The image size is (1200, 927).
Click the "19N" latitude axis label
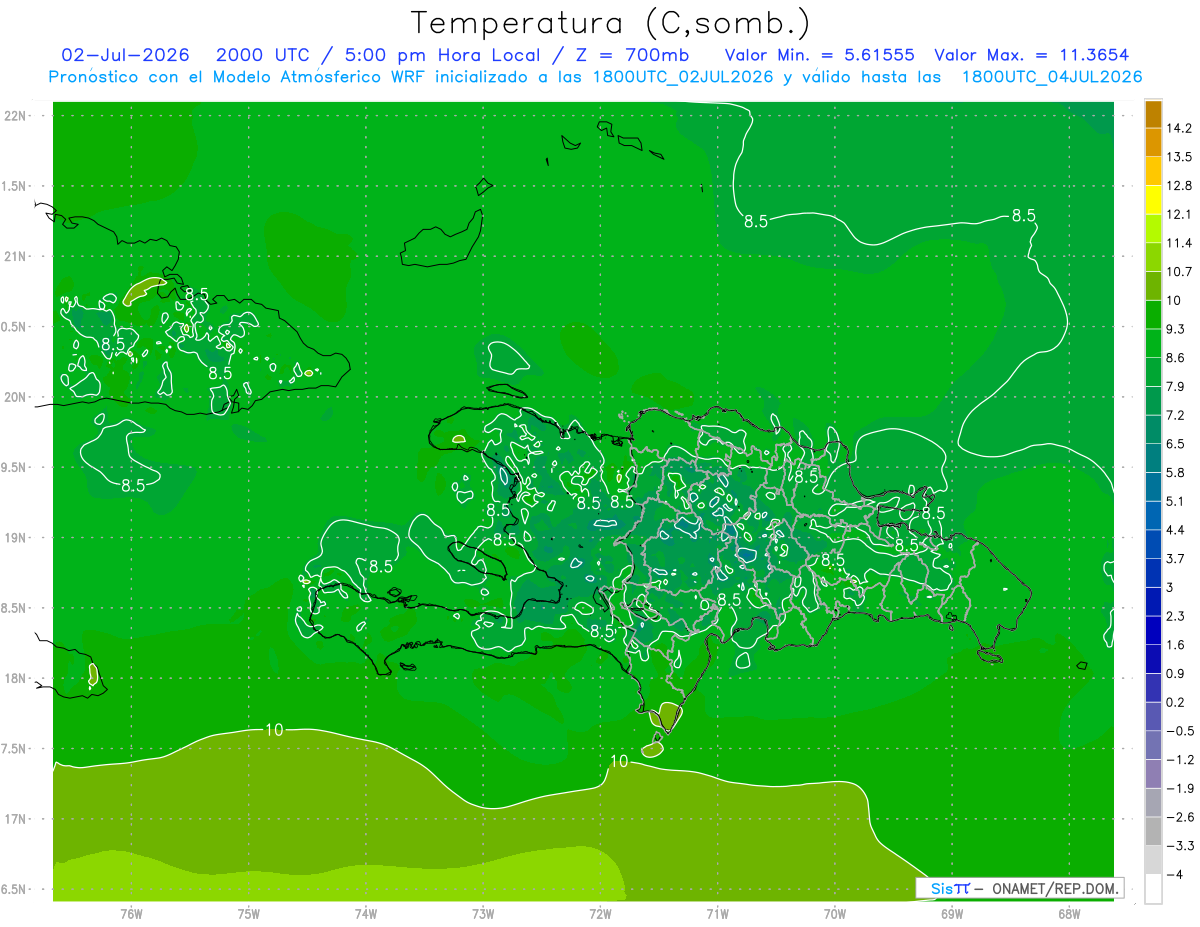click(16, 537)
